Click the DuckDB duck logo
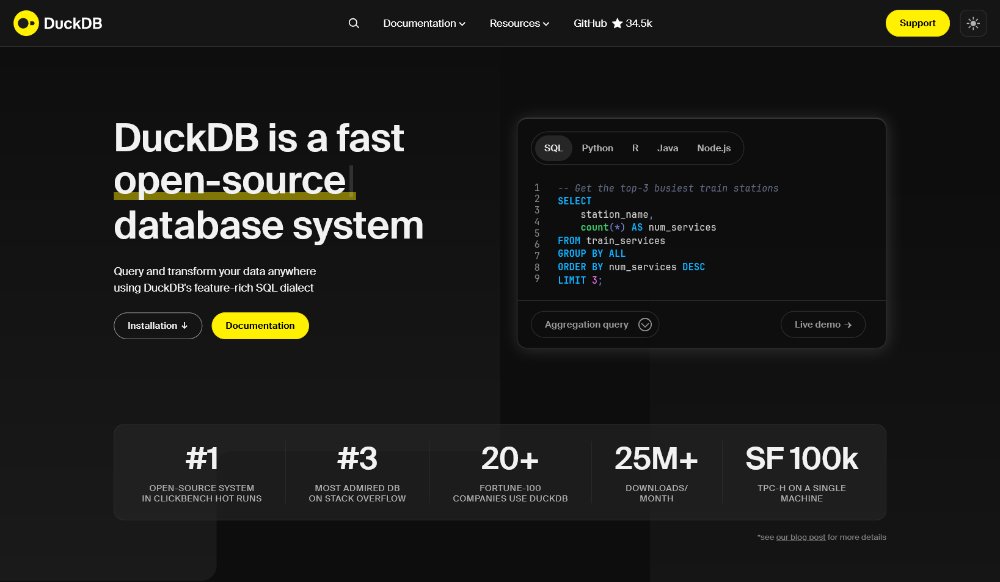Screen dimensions: 1000x582 25,23
